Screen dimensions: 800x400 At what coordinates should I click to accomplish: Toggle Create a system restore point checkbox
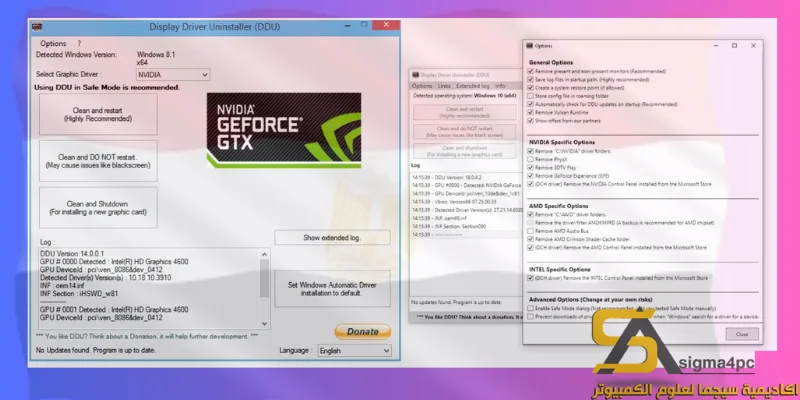click(531, 88)
